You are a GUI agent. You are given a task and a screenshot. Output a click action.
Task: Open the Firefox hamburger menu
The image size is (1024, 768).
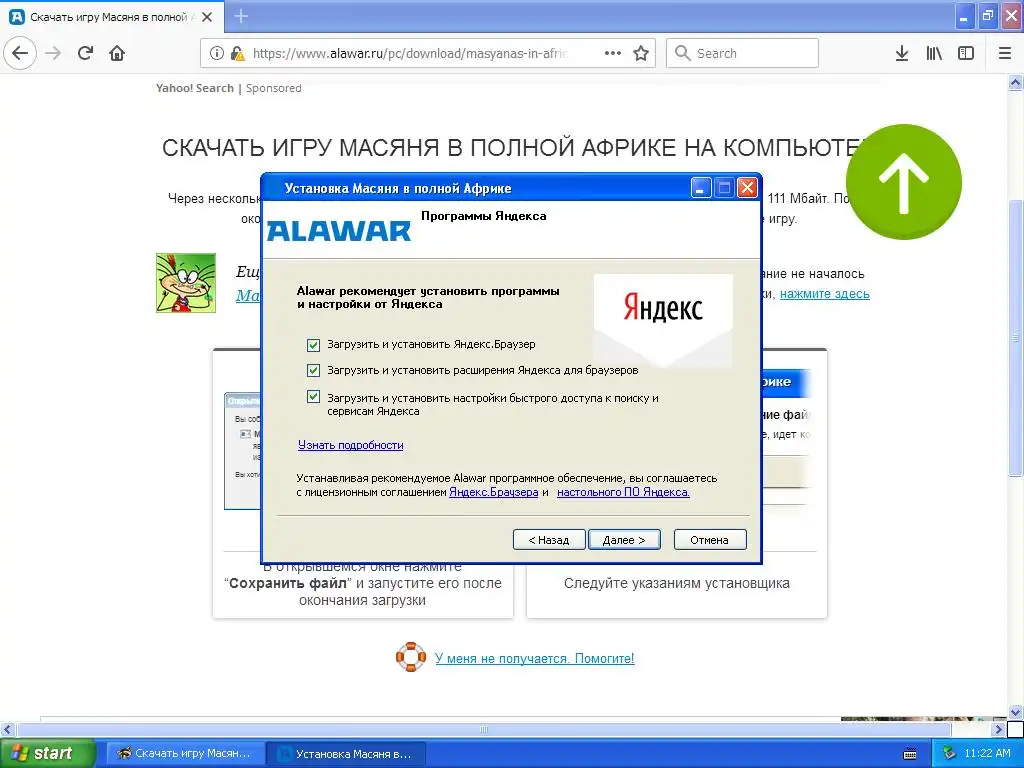tap(1004, 53)
